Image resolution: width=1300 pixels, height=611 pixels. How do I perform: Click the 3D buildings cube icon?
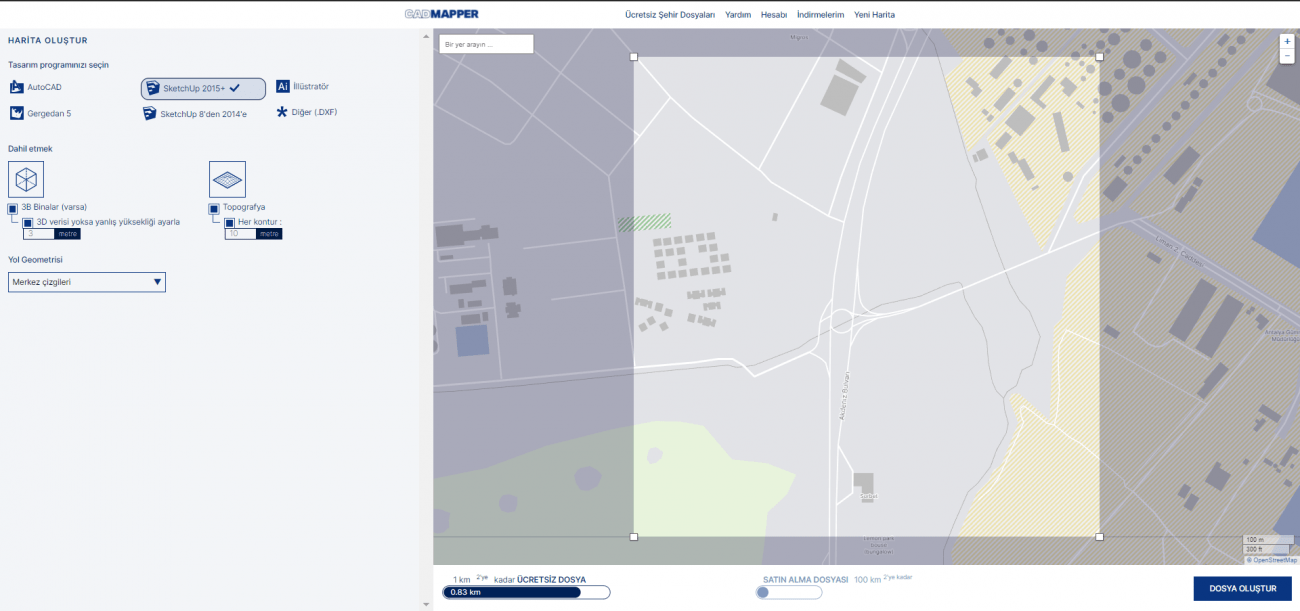(26, 179)
